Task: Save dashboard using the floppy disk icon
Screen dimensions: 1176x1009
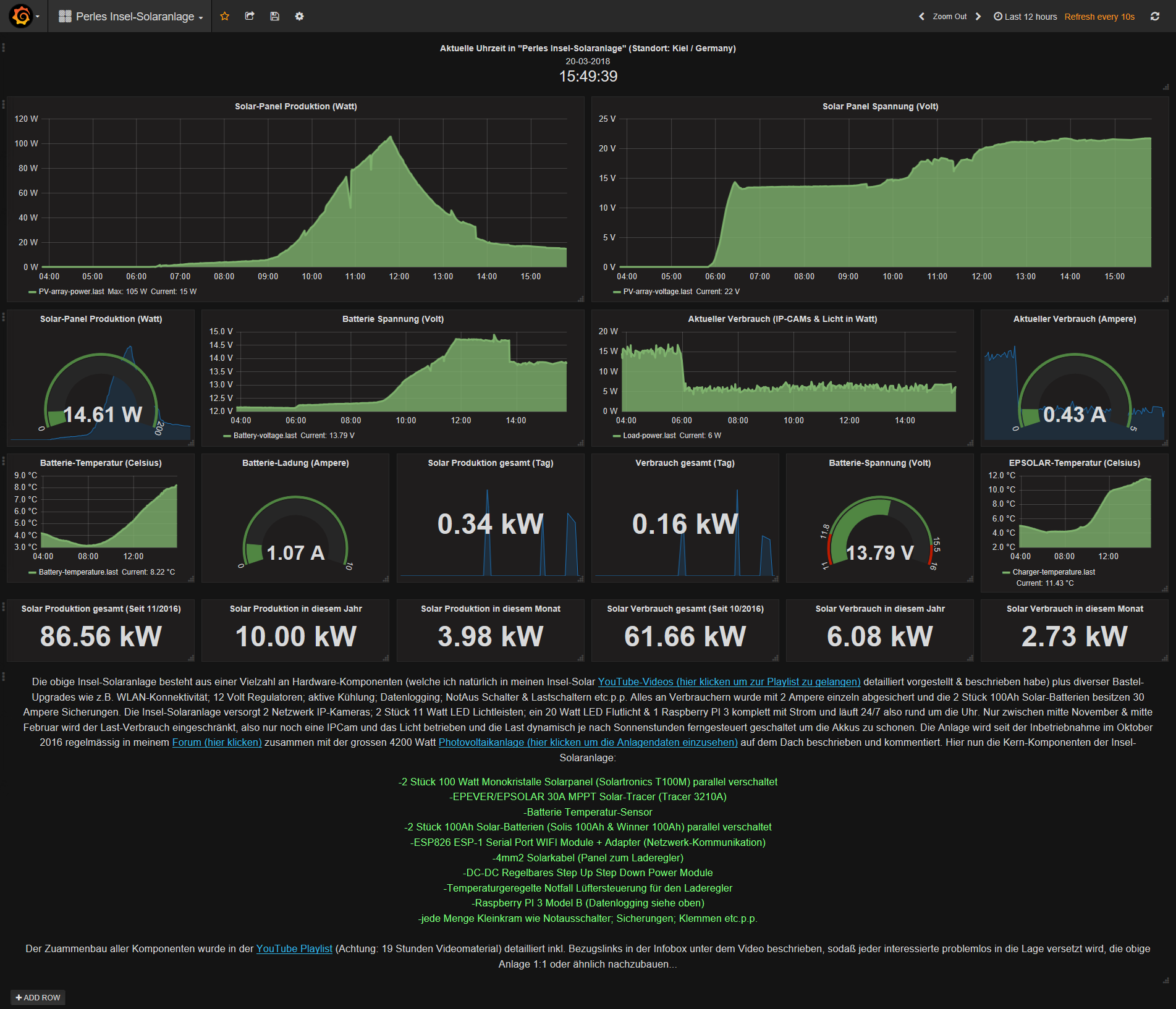Action: pyautogui.click(x=275, y=16)
